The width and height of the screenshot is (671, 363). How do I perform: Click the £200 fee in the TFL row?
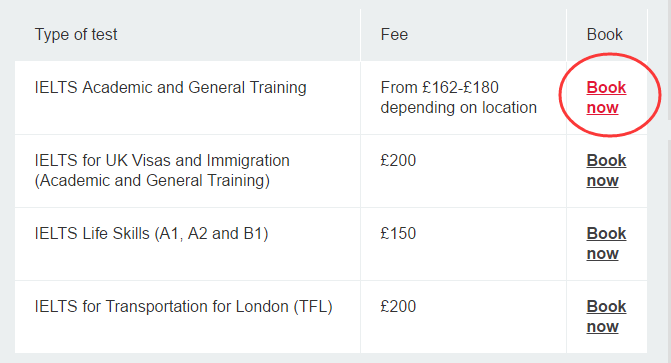pyautogui.click(x=398, y=306)
